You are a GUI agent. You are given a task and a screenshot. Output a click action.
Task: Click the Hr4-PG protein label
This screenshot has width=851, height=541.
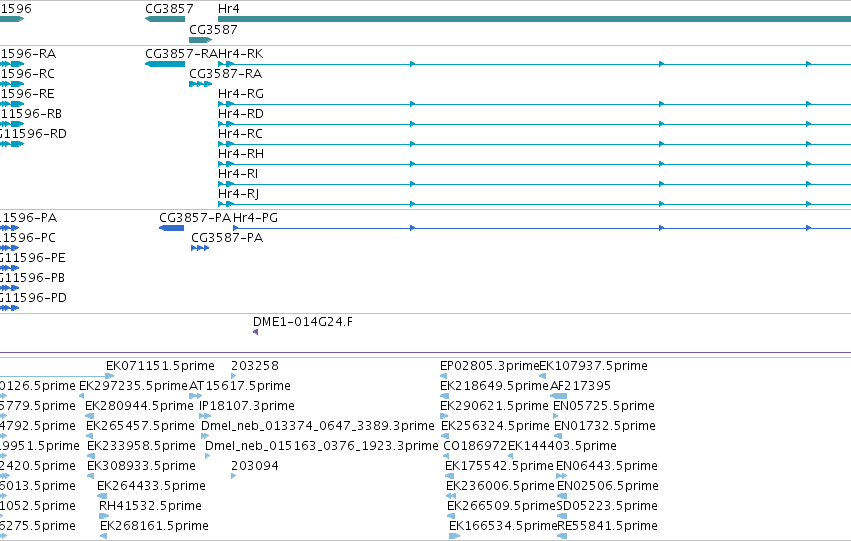pyautogui.click(x=255, y=218)
